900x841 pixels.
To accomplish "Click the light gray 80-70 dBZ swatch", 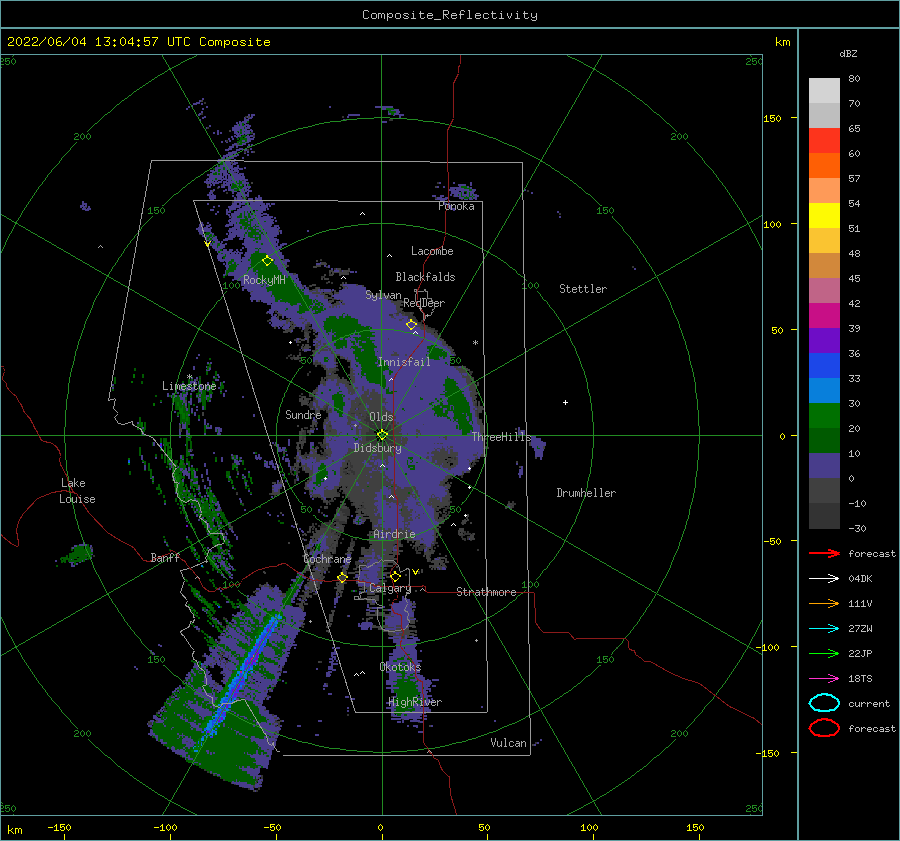I will [x=824, y=91].
